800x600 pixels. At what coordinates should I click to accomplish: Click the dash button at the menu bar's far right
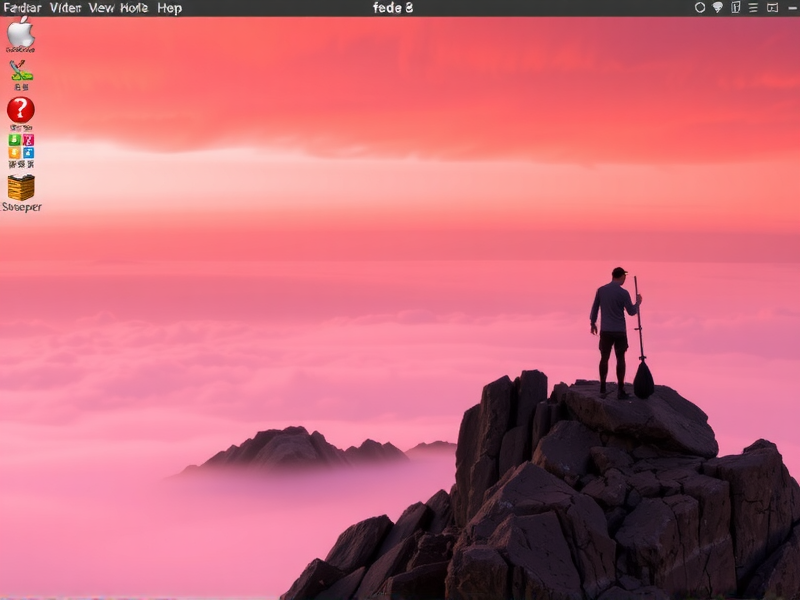pyautogui.click(x=791, y=7)
